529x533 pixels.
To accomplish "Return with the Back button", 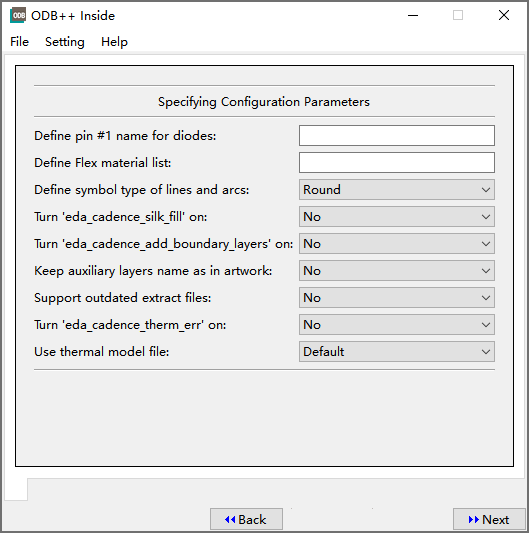I will coord(246,519).
